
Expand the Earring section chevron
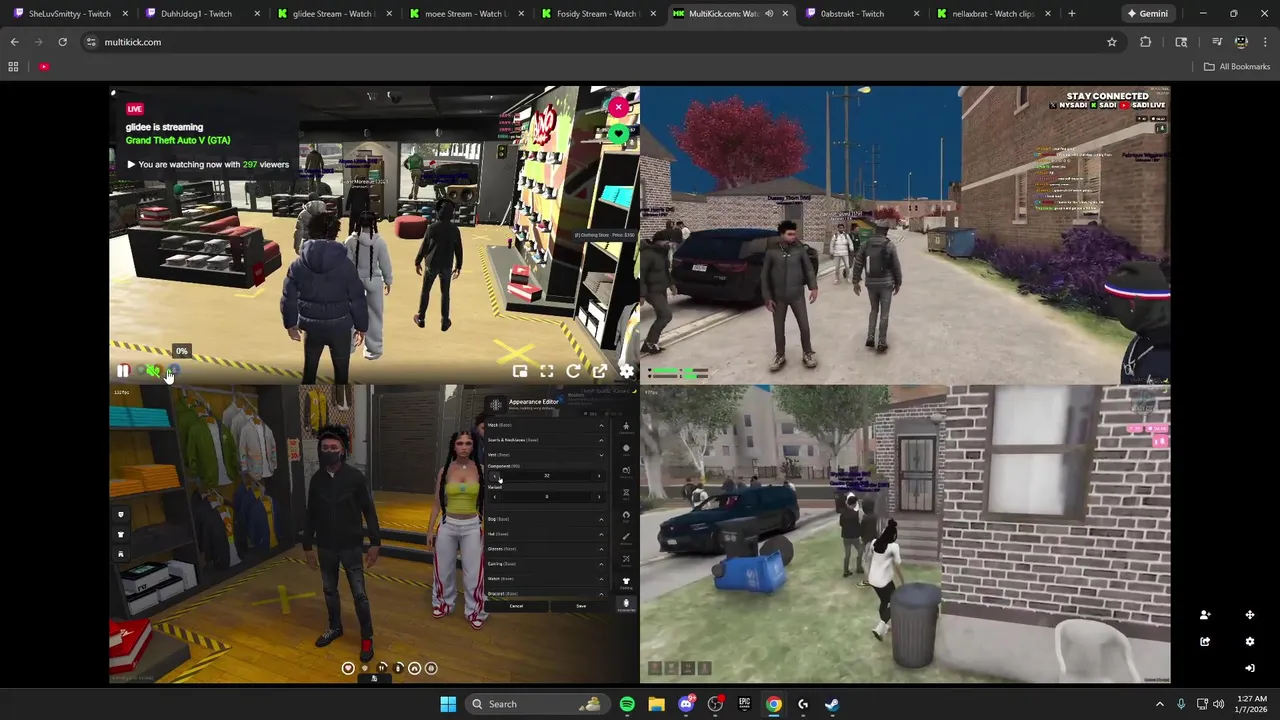point(601,564)
